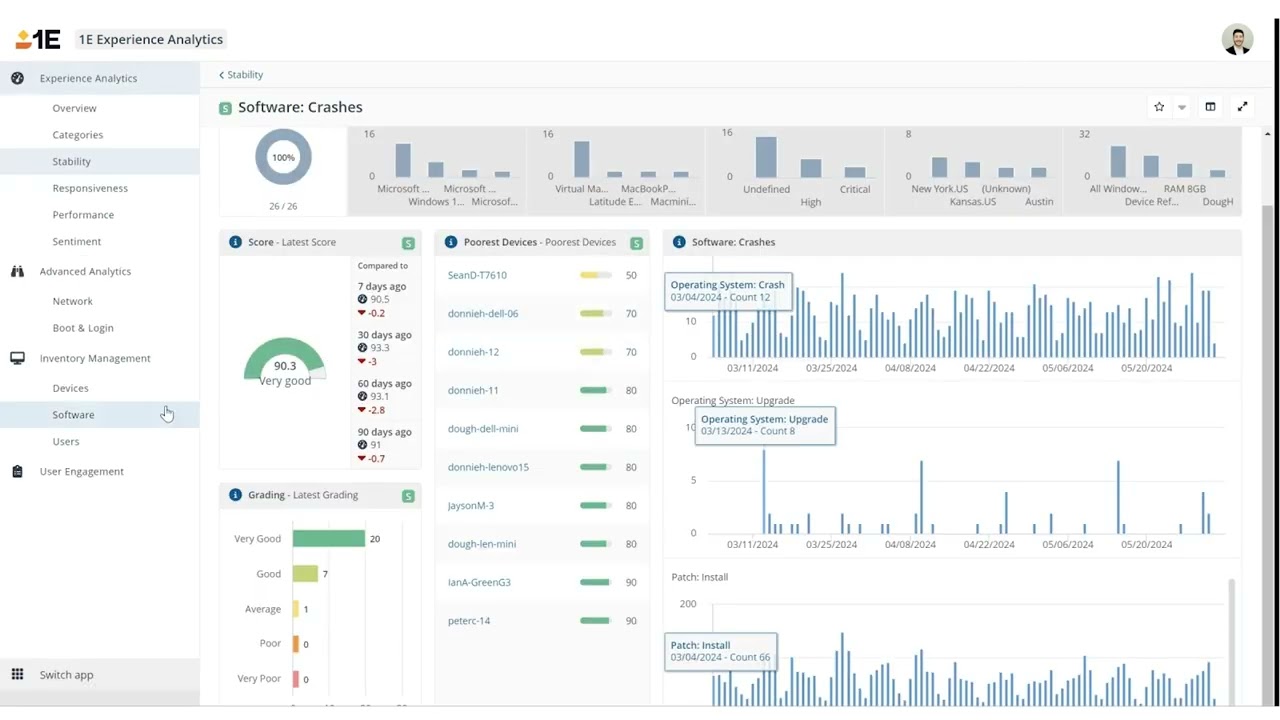
Task: Click the Average grading bar
Action: 296,609
